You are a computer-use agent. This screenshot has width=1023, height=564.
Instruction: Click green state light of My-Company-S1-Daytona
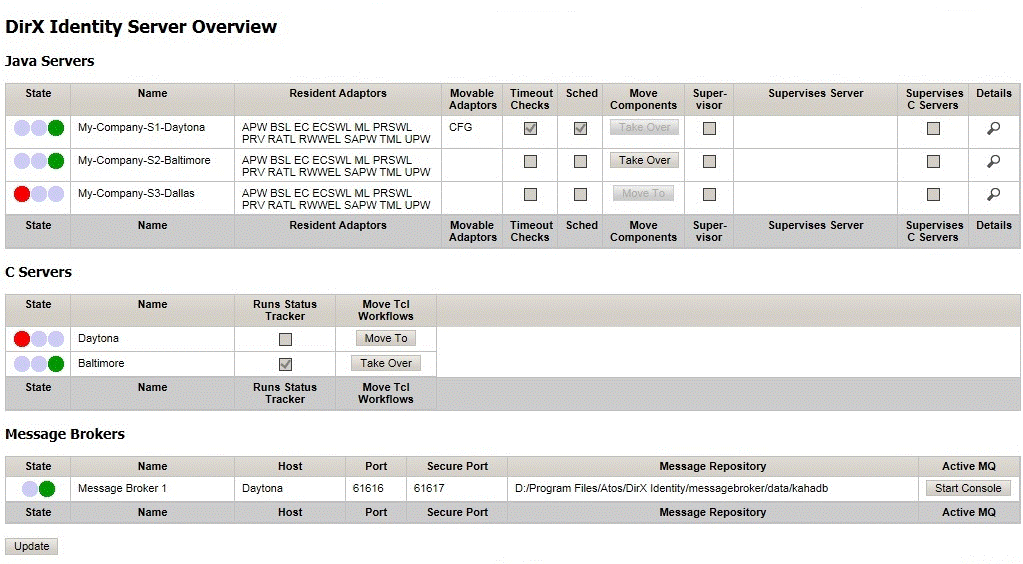[x=56, y=128]
